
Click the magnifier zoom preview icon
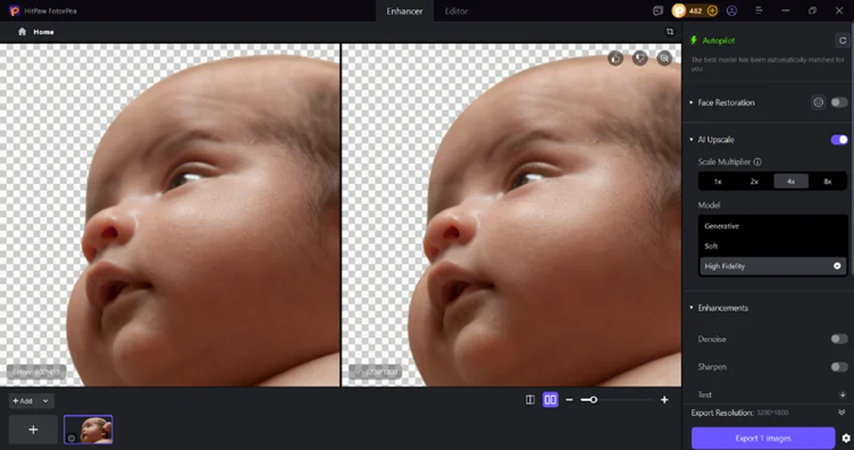pos(664,58)
